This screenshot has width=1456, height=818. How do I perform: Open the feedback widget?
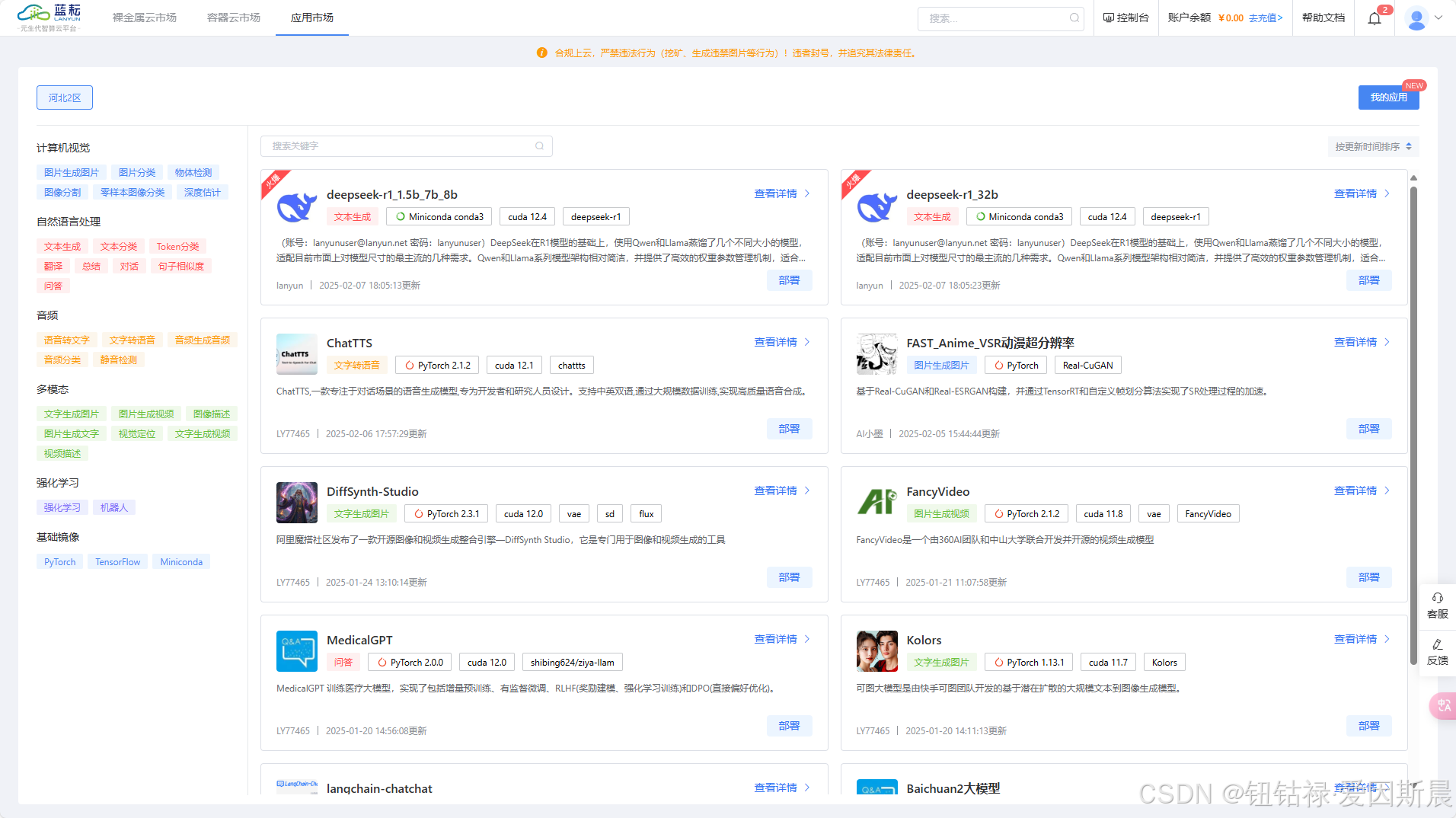click(1438, 653)
